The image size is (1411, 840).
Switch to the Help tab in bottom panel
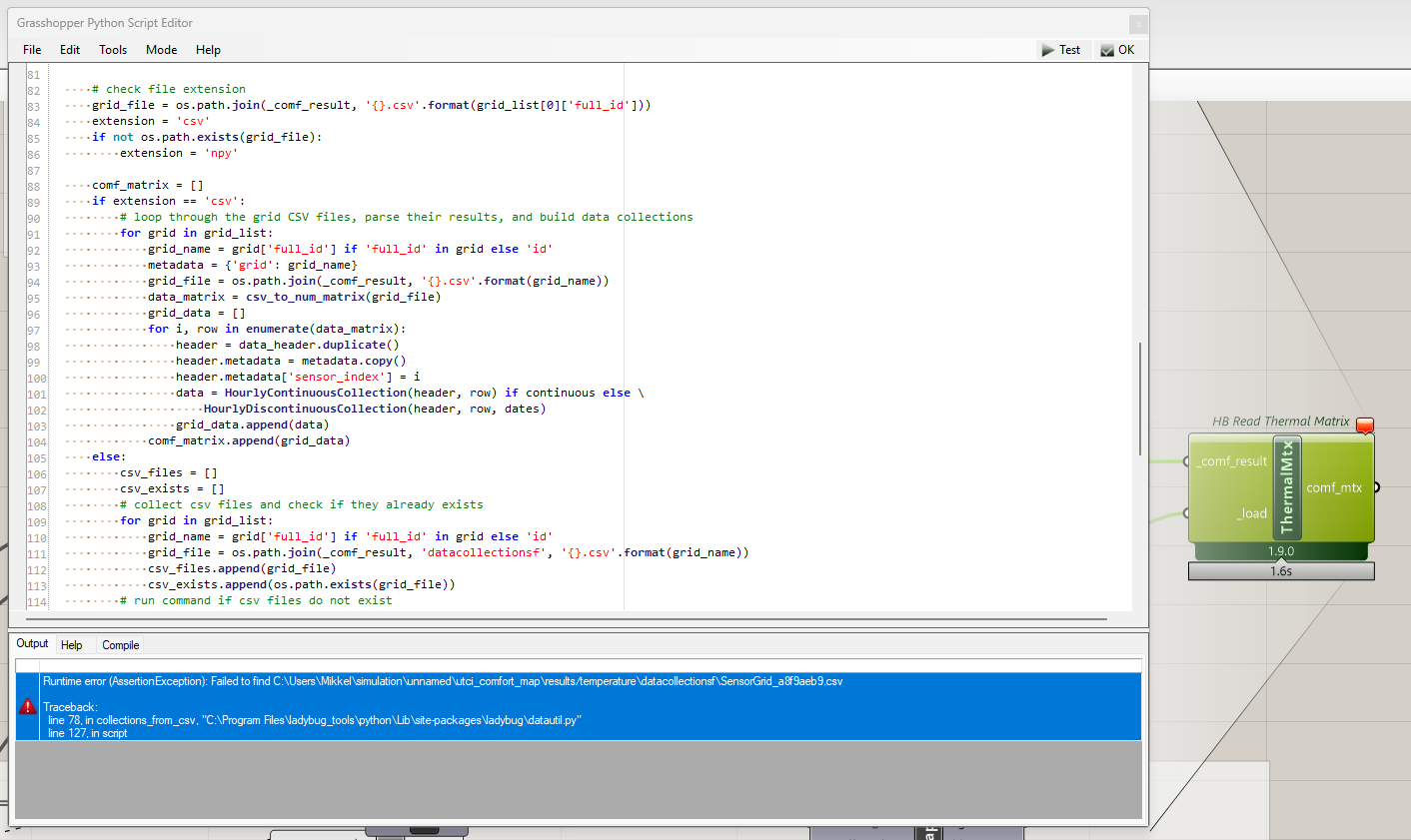pos(72,645)
